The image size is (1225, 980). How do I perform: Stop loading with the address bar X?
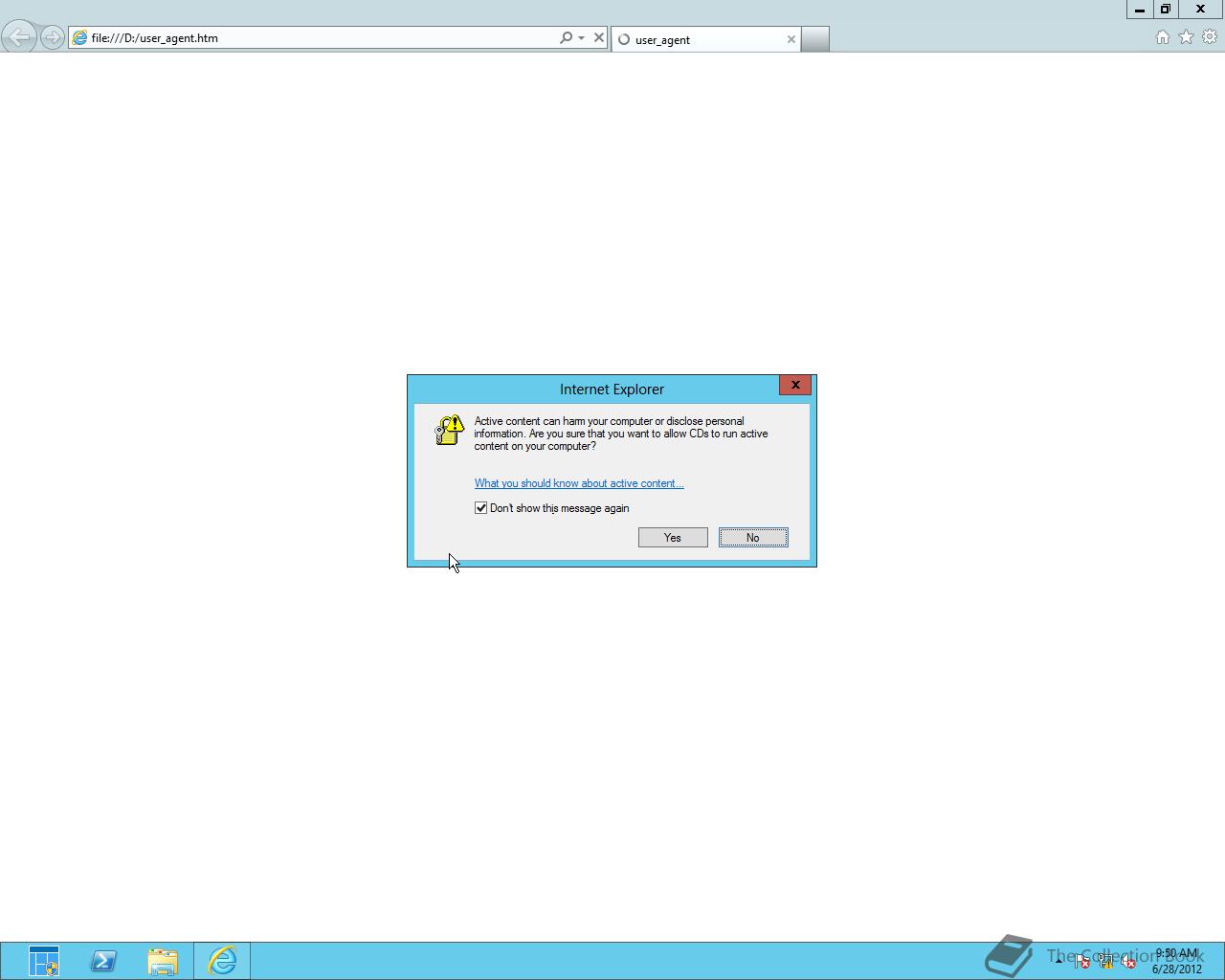[599, 37]
